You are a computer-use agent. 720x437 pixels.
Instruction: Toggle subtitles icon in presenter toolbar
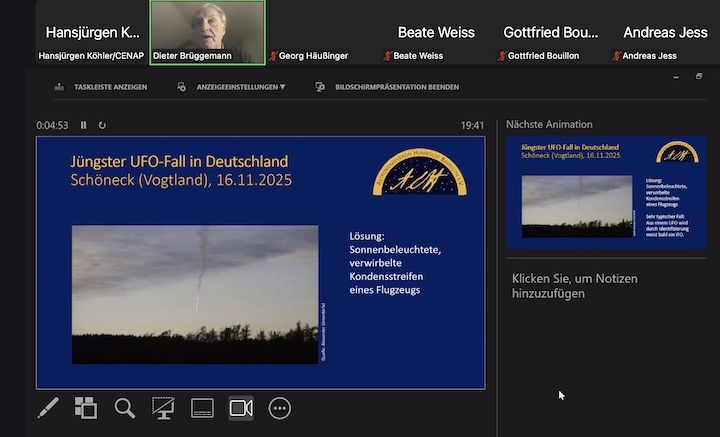coord(202,408)
